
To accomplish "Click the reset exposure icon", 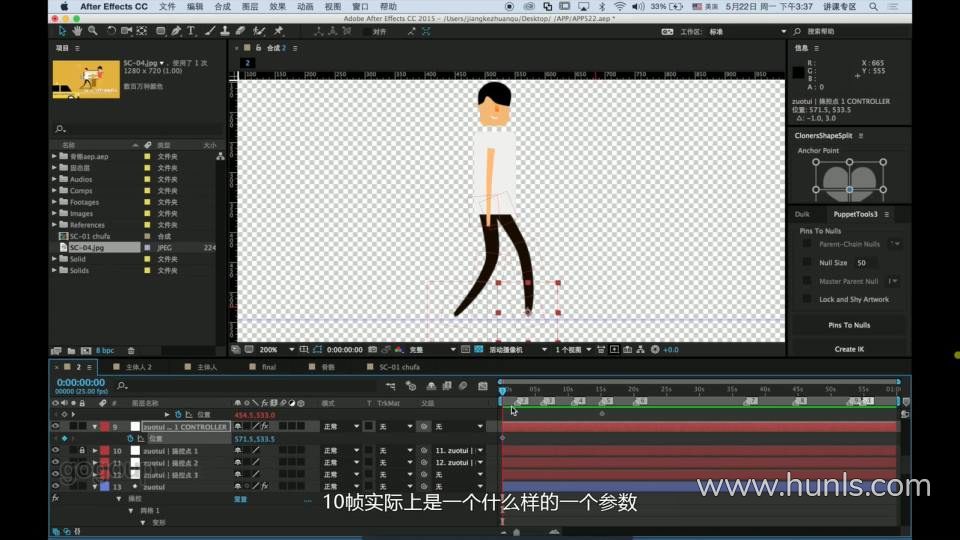I will [x=655, y=350].
